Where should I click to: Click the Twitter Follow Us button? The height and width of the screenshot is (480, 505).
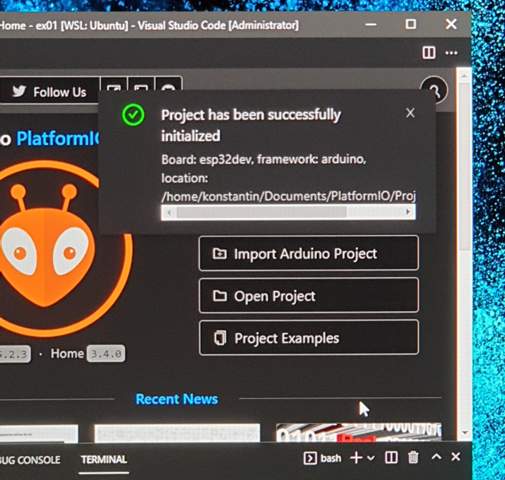pos(49,92)
